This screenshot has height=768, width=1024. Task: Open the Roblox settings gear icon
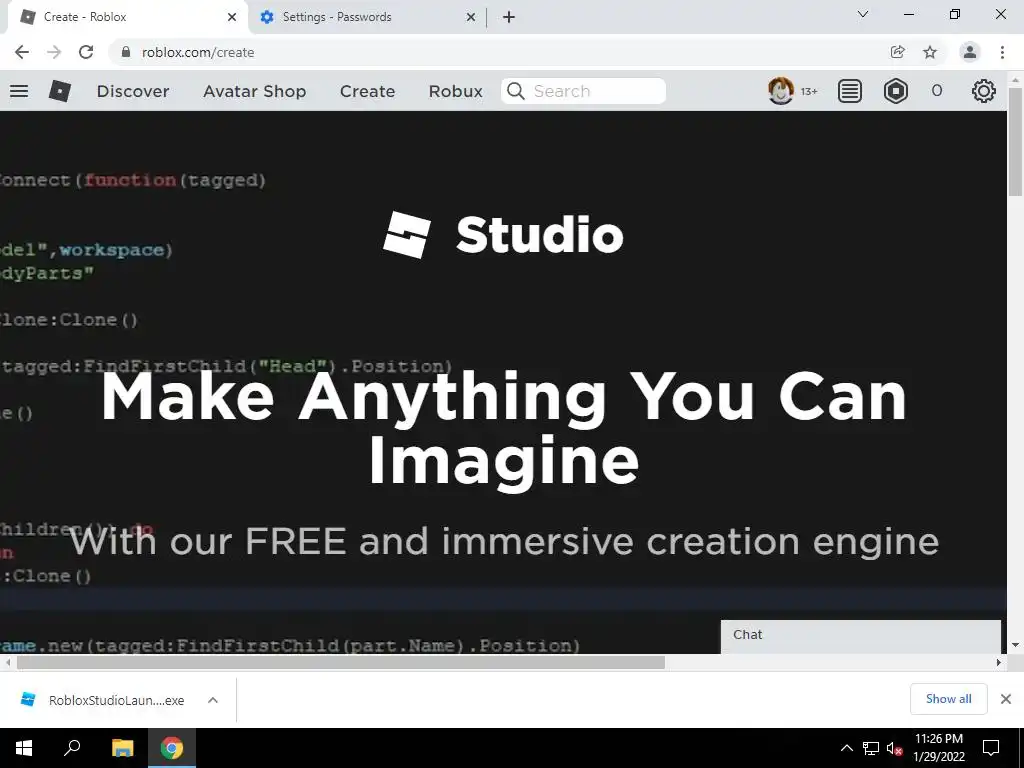coord(984,91)
